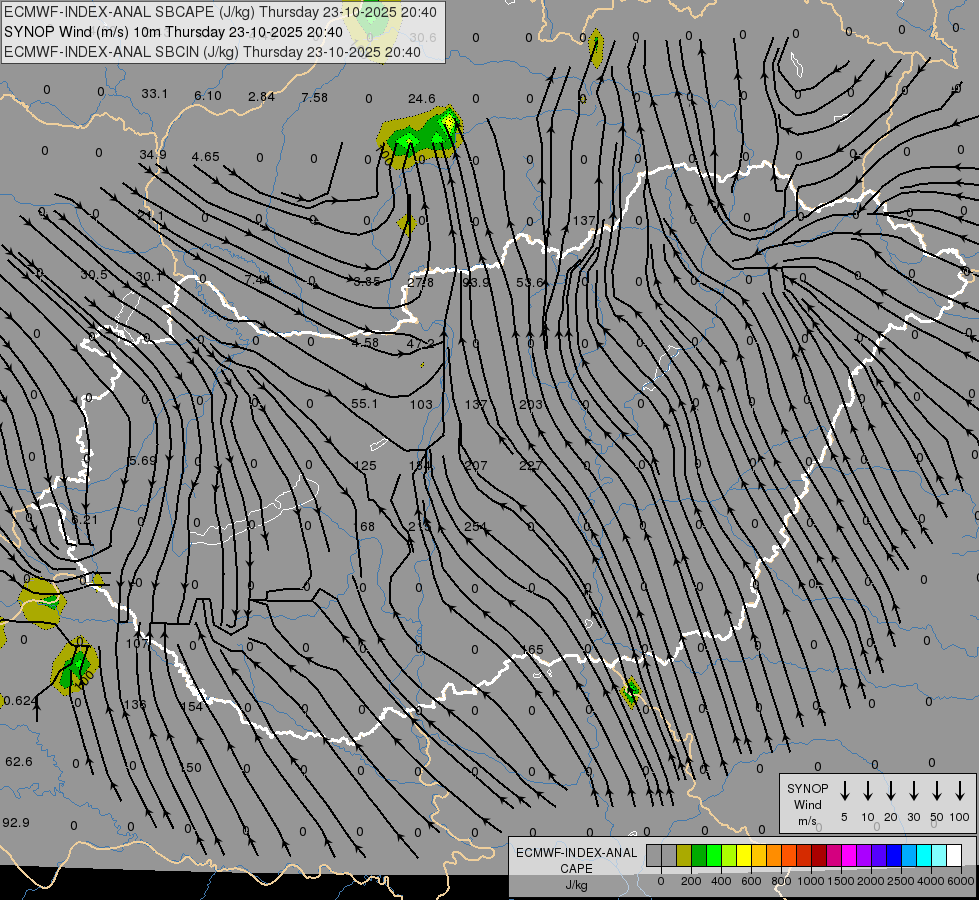
Task: Click the 203 value on the map
Action: coord(531,404)
